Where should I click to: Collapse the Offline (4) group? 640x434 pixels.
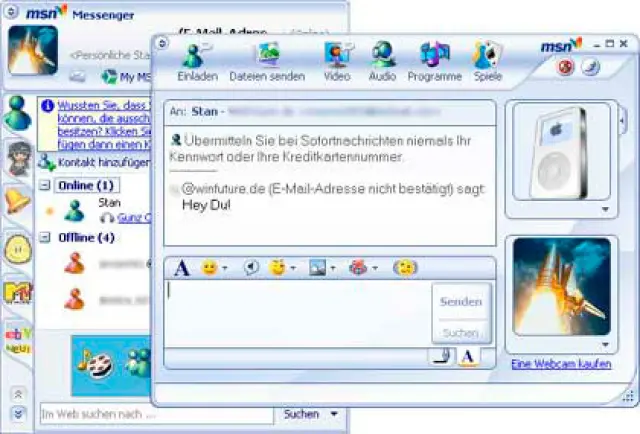pyautogui.click(x=45, y=237)
